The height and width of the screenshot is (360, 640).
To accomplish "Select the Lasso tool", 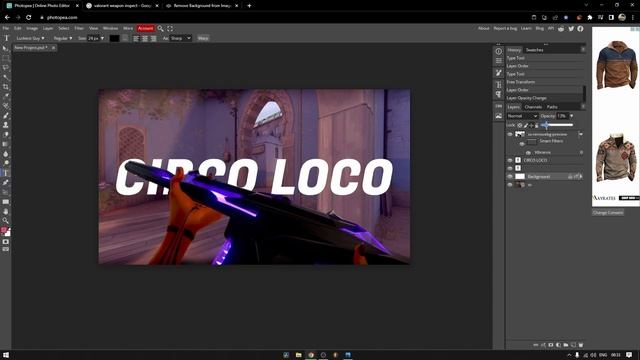I will click(x=5, y=68).
